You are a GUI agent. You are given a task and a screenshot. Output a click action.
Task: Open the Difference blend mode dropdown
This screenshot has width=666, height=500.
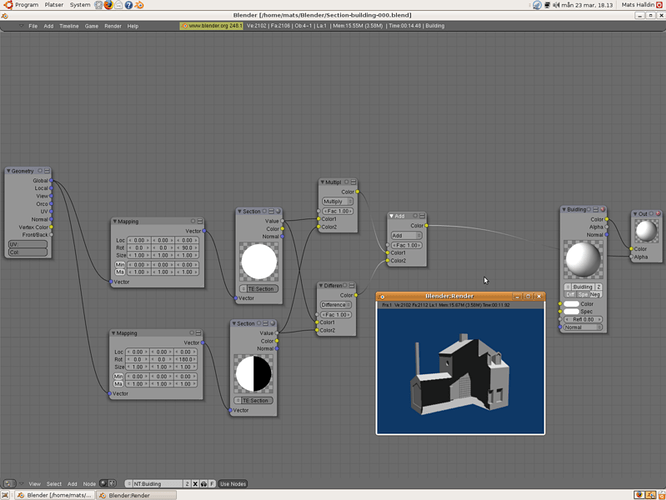point(336,305)
